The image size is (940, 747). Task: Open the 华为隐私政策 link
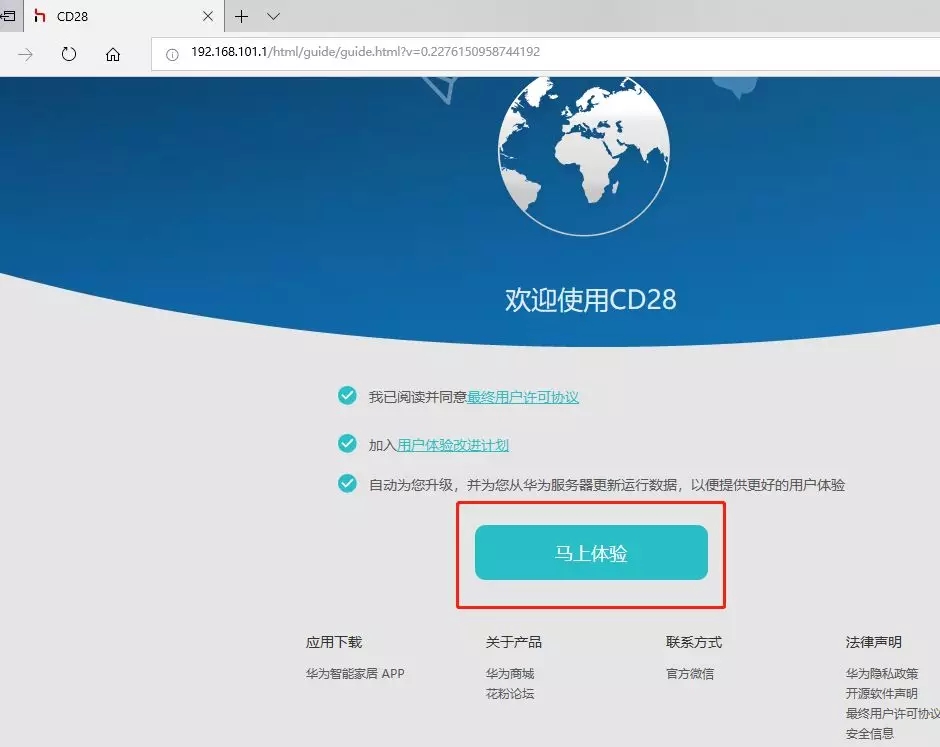pyautogui.click(x=882, y=673)
